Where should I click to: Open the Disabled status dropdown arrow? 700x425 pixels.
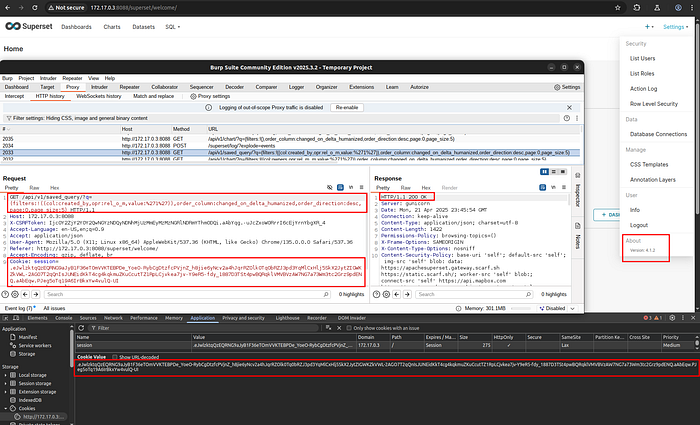(572, 308)
